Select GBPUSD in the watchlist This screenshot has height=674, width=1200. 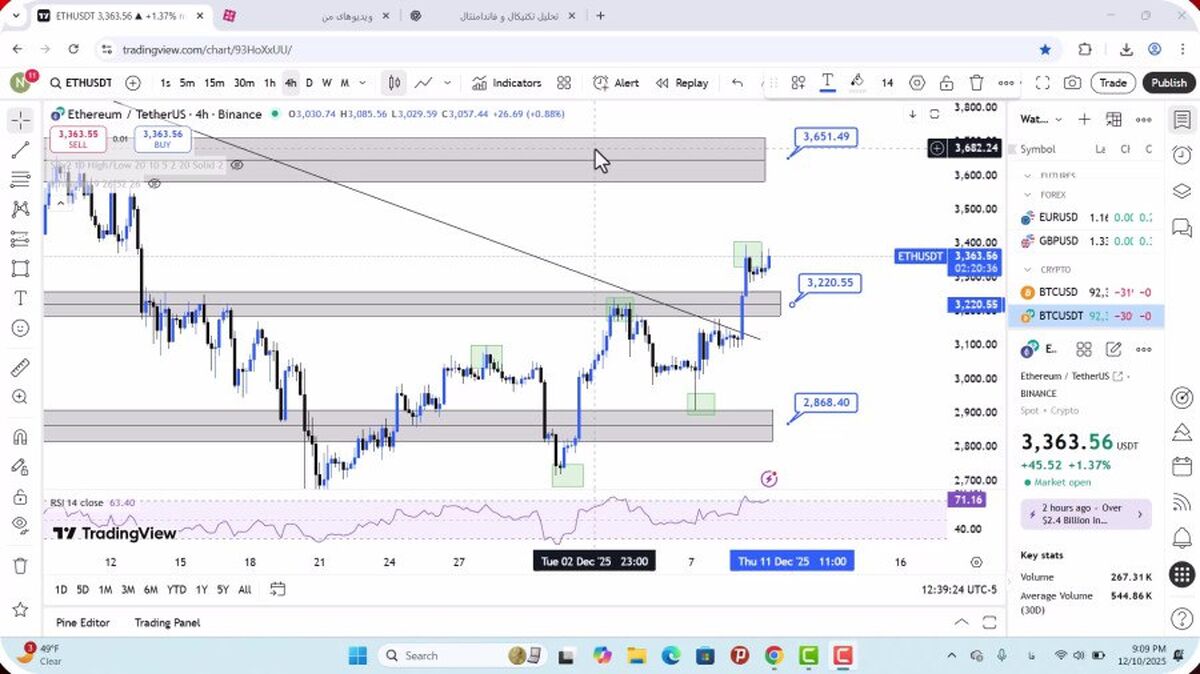(x=1086, y=241)
